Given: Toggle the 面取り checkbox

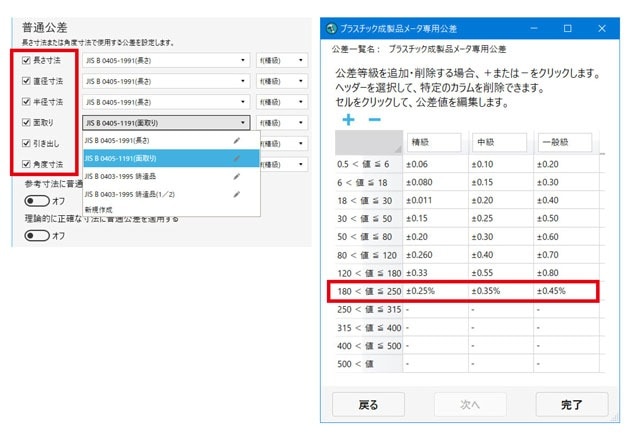Looking at the screenshot, I should coord(26,122).
